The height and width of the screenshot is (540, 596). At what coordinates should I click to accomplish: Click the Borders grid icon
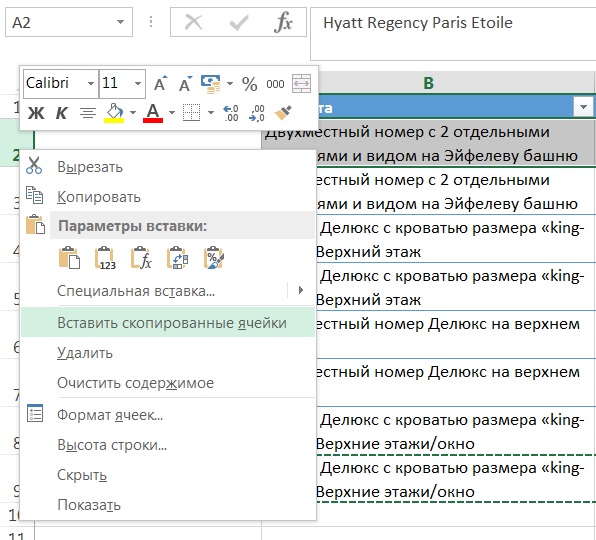192,113
